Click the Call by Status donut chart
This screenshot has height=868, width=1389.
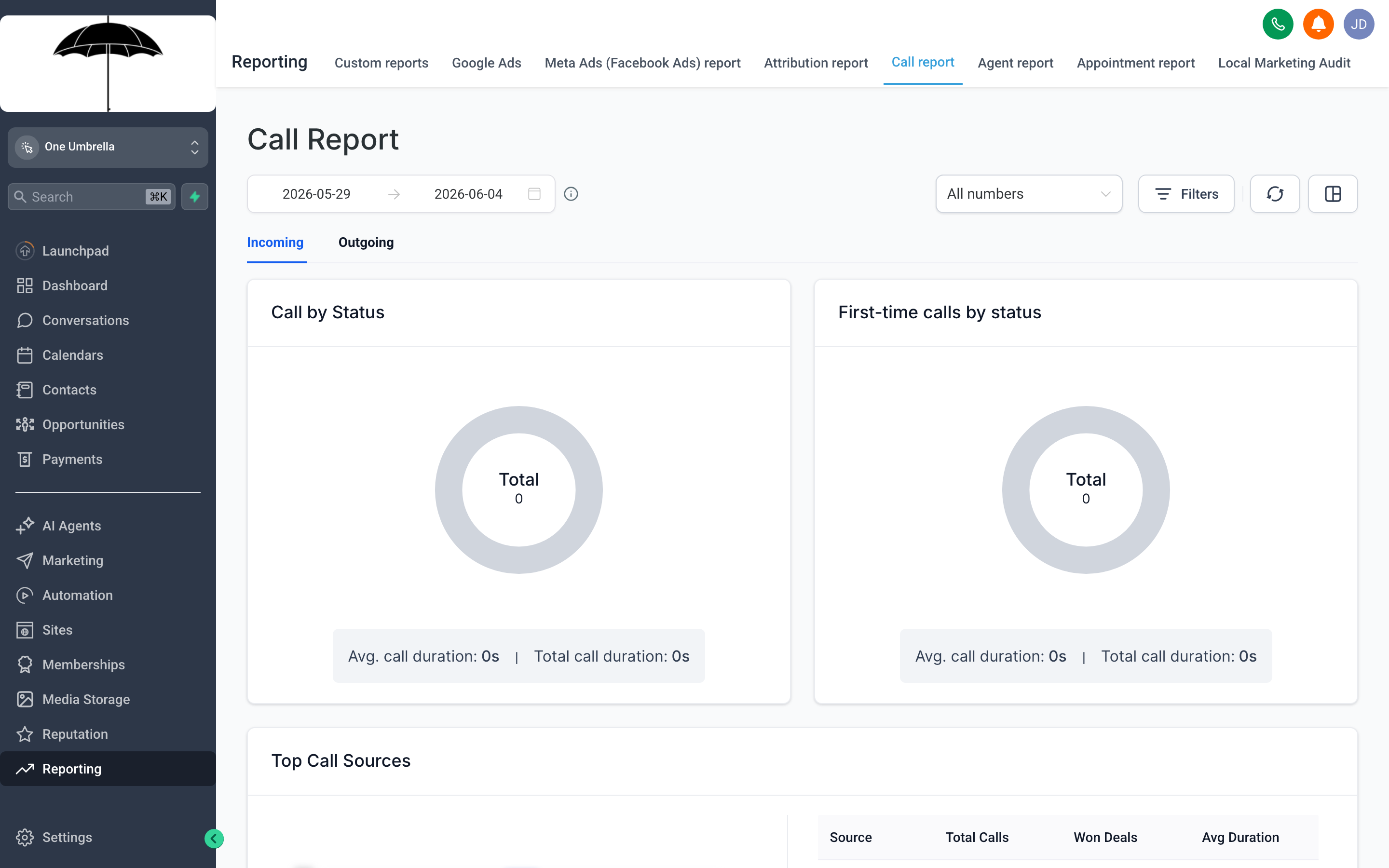pos(518,489)
